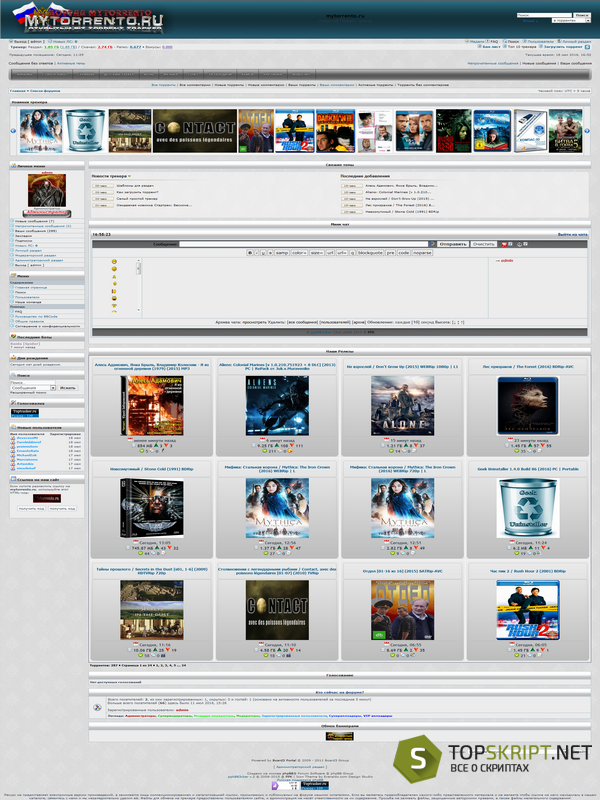
Task: Click the admin username in the chat user list
Action: [507, 261]
